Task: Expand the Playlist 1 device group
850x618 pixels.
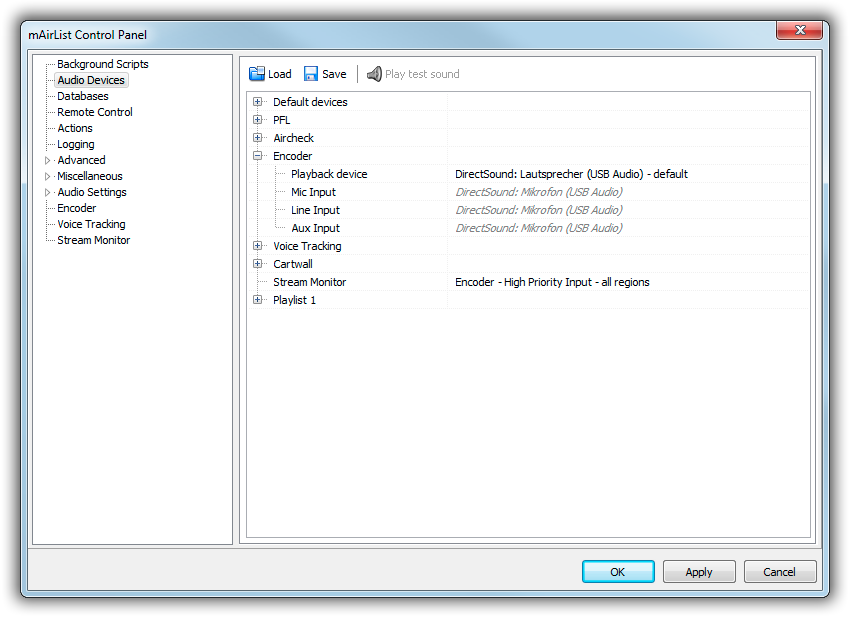Action: (x=258, y=300)
